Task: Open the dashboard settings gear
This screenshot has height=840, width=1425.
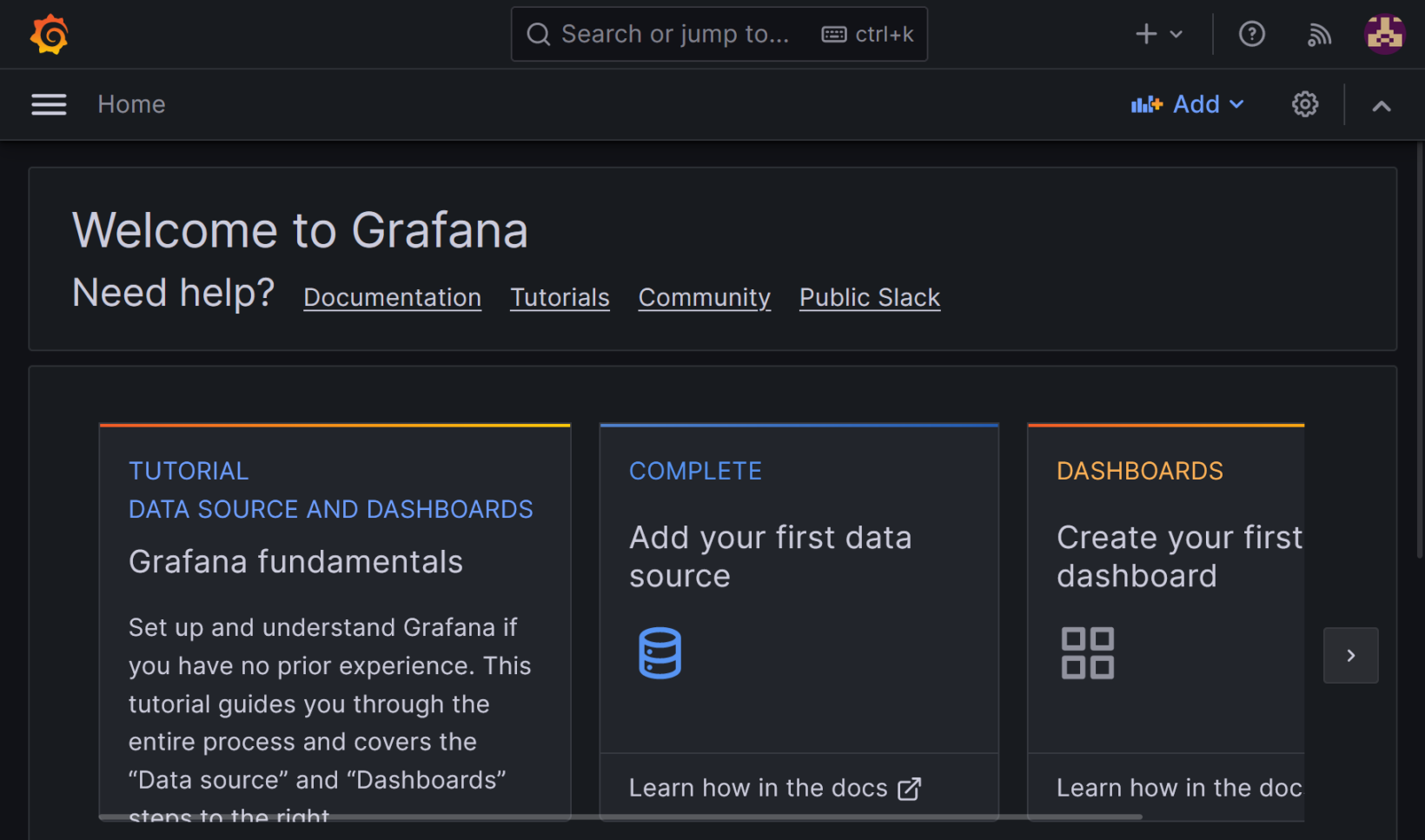Action: click(x=1304, y=104)
